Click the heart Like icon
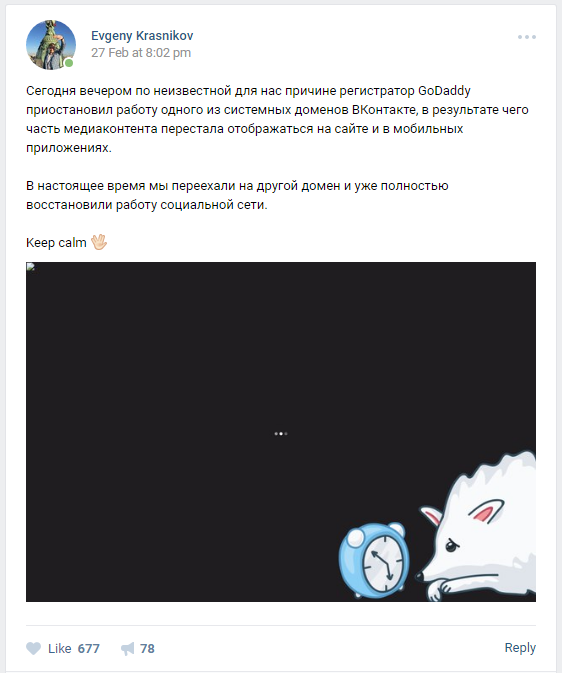 point(33,648)
